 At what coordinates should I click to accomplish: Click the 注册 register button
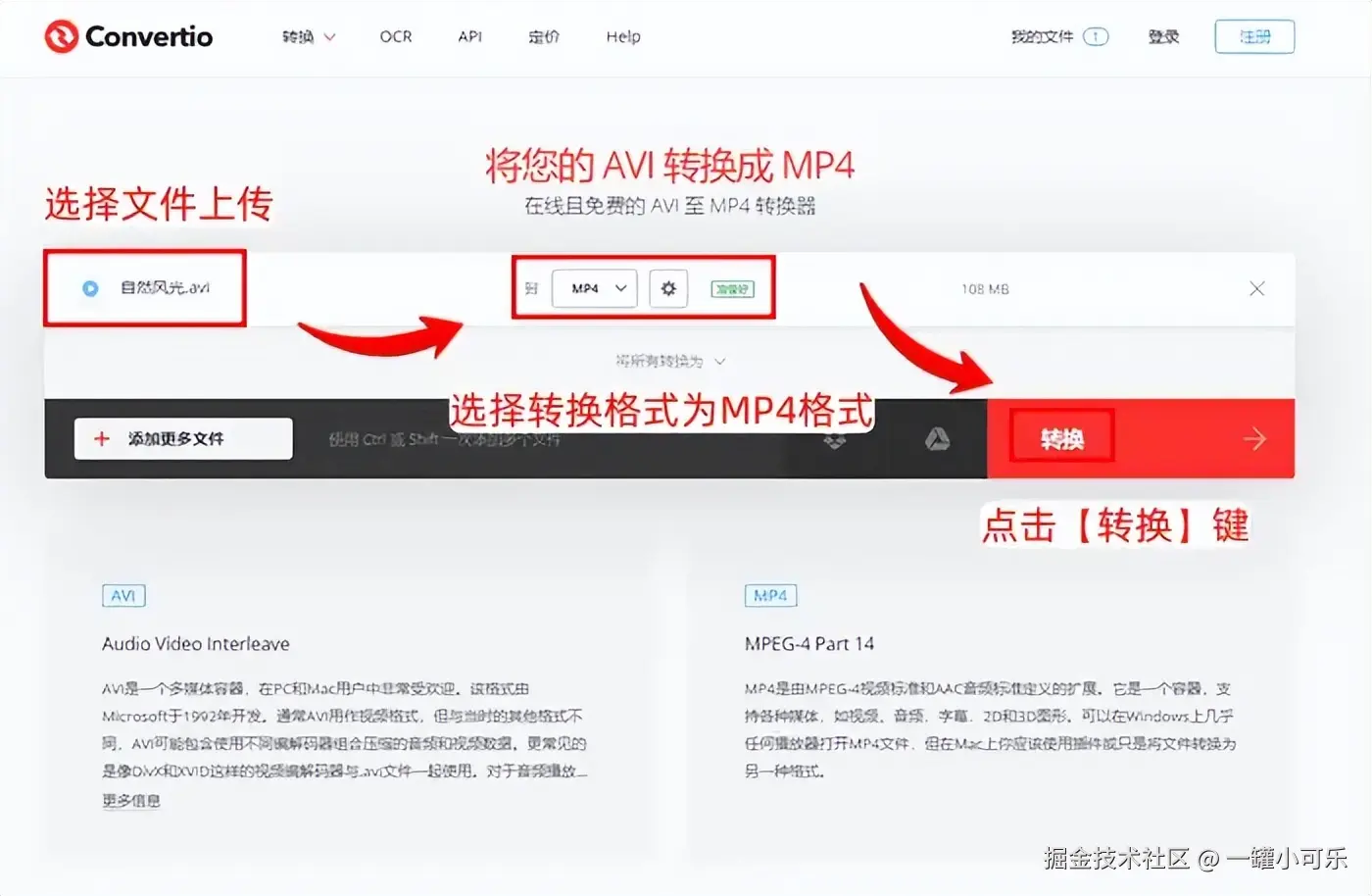[1254, 36]
